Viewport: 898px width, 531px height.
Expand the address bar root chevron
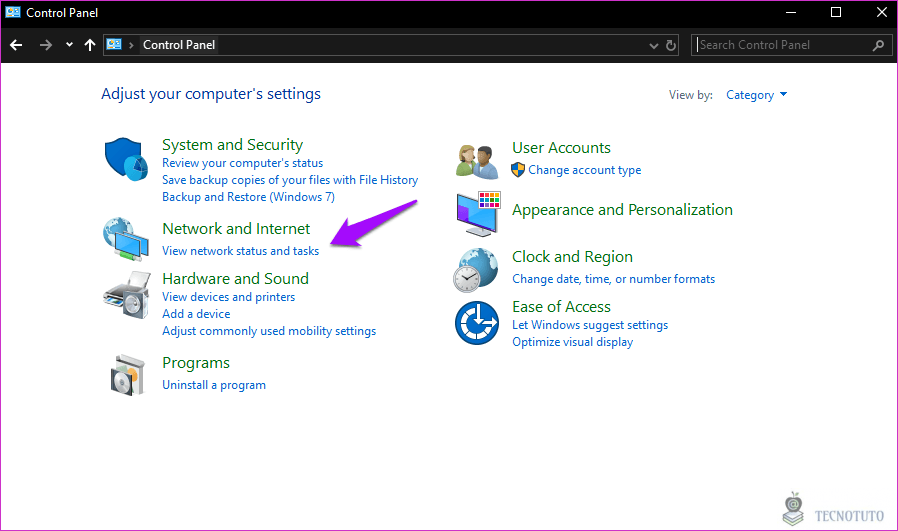(x=131, y=45)
